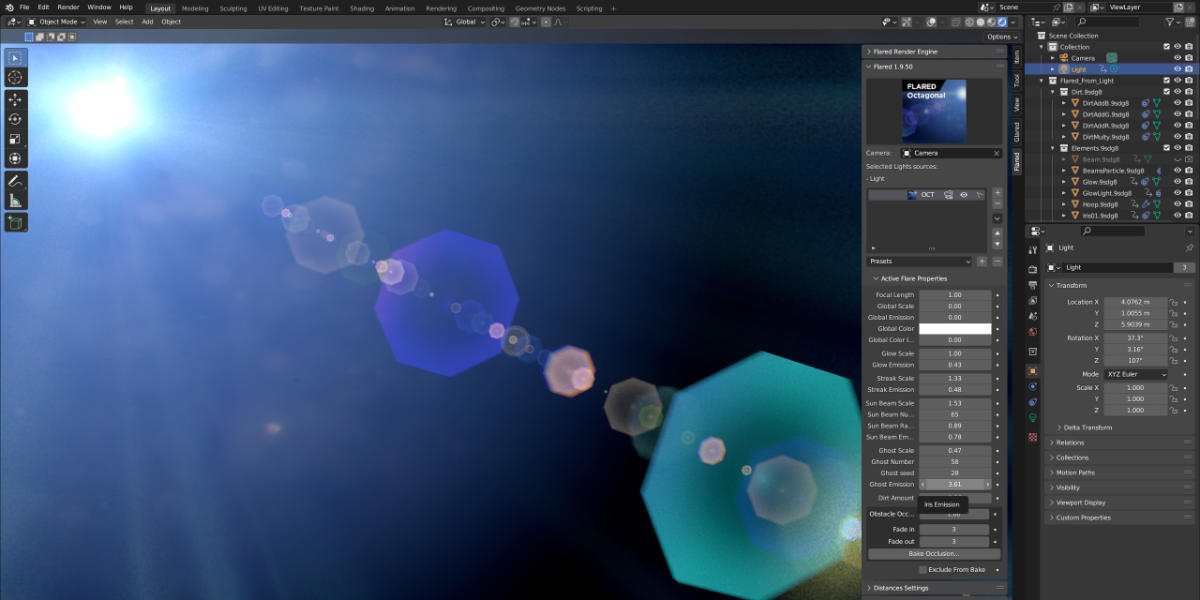Click the Bake Occlusion button
The height and width of the screenshot is (600, 1200).
[935, 553]
